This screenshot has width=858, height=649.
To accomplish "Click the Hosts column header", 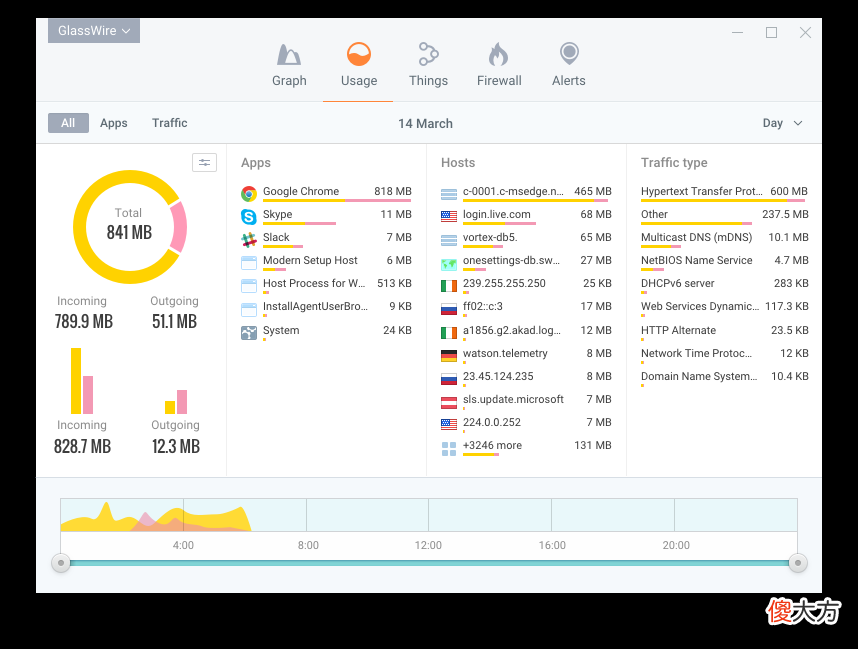I will pyautogui.click(x=458, y=163).
